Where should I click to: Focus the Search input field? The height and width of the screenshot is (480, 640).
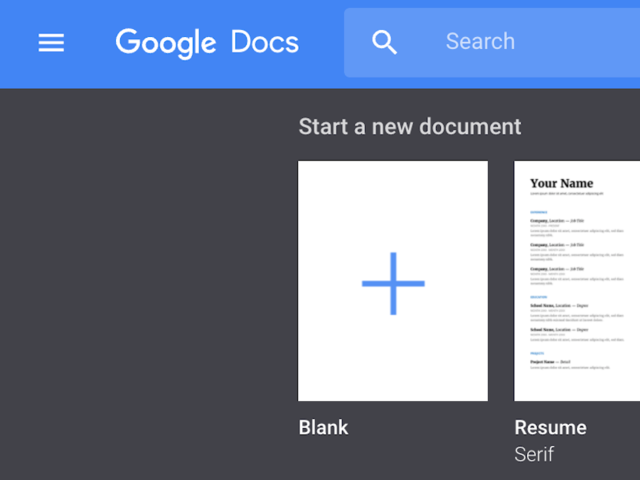pyautogui.click(x=492, y=42)
